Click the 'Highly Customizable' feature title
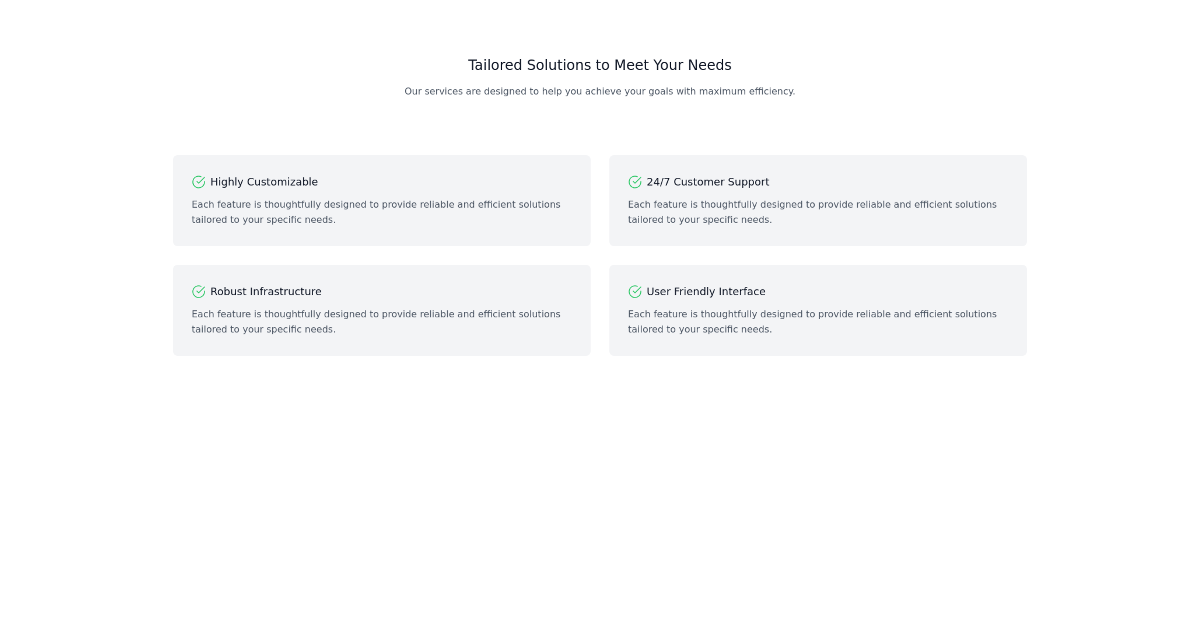The width and height of the screenshot is (1200, 630). [264, 182]
